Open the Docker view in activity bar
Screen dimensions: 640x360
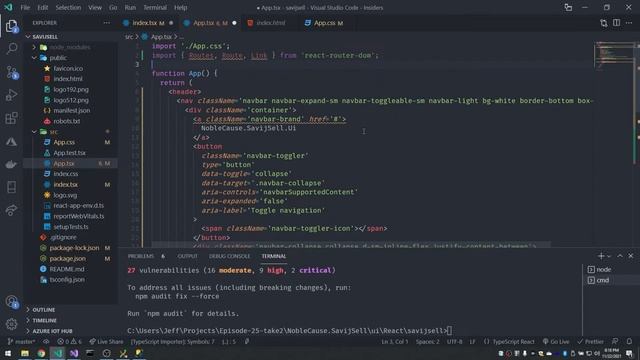[11, 164]
